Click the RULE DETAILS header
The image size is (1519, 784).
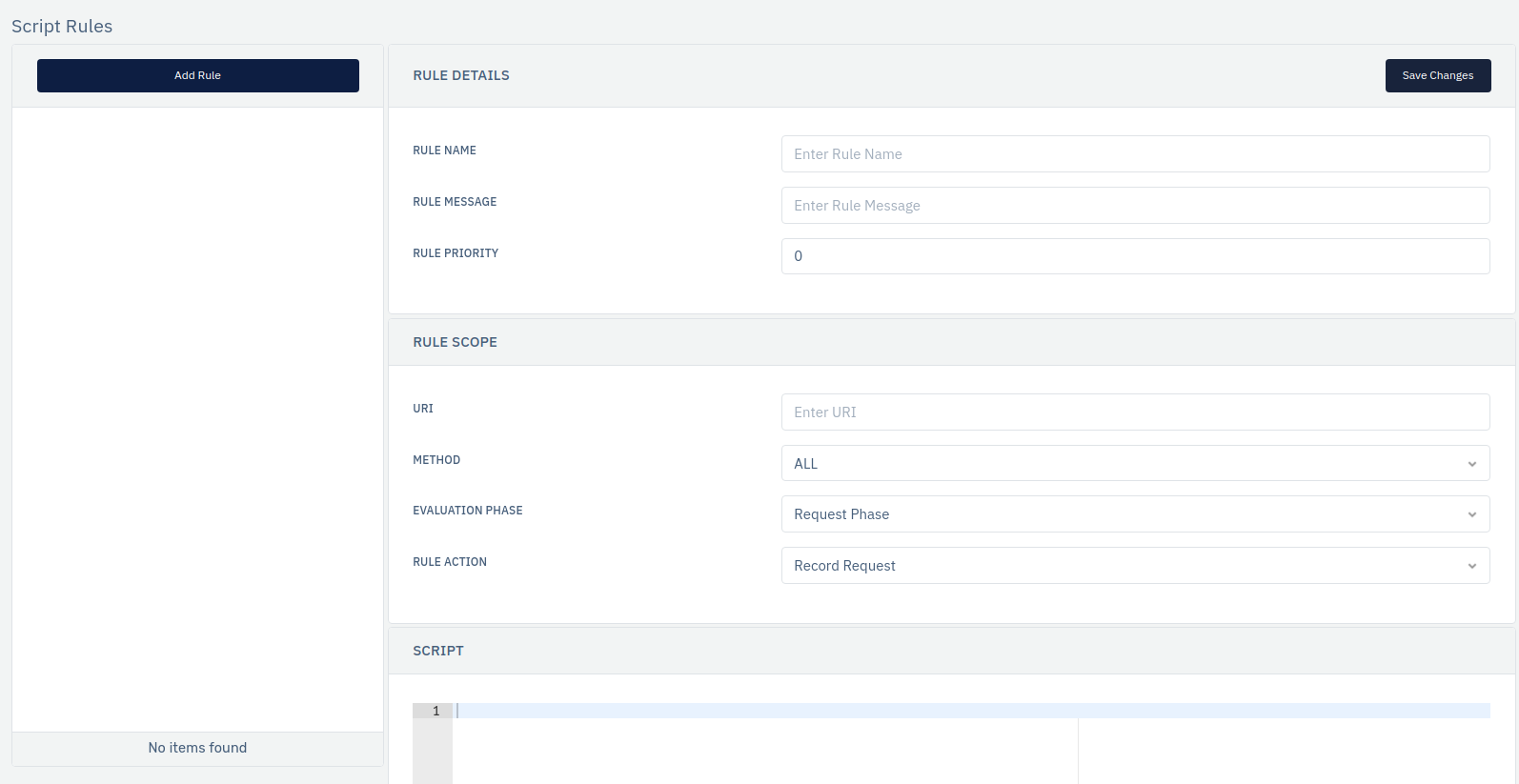pos(461,75)
